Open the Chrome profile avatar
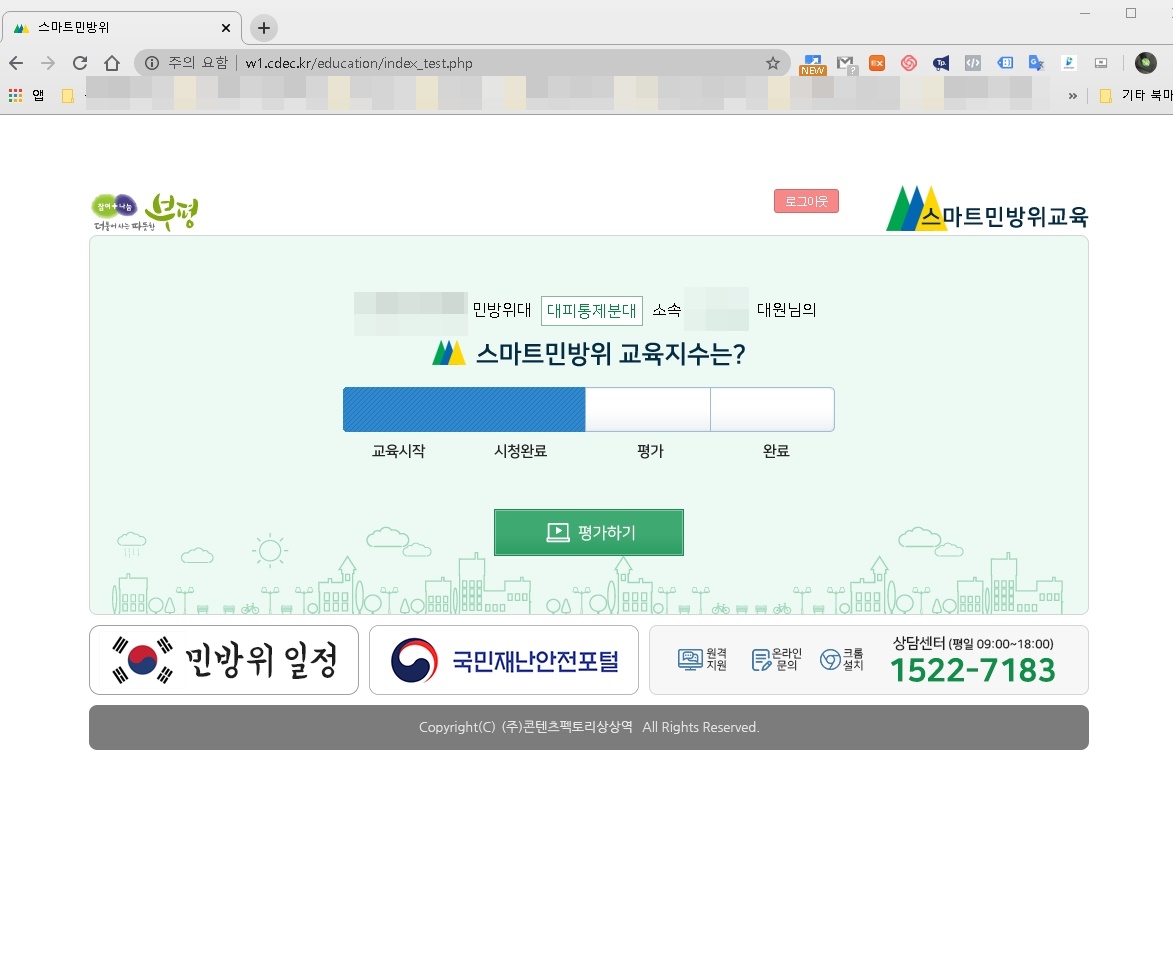 coord(1145,64)
